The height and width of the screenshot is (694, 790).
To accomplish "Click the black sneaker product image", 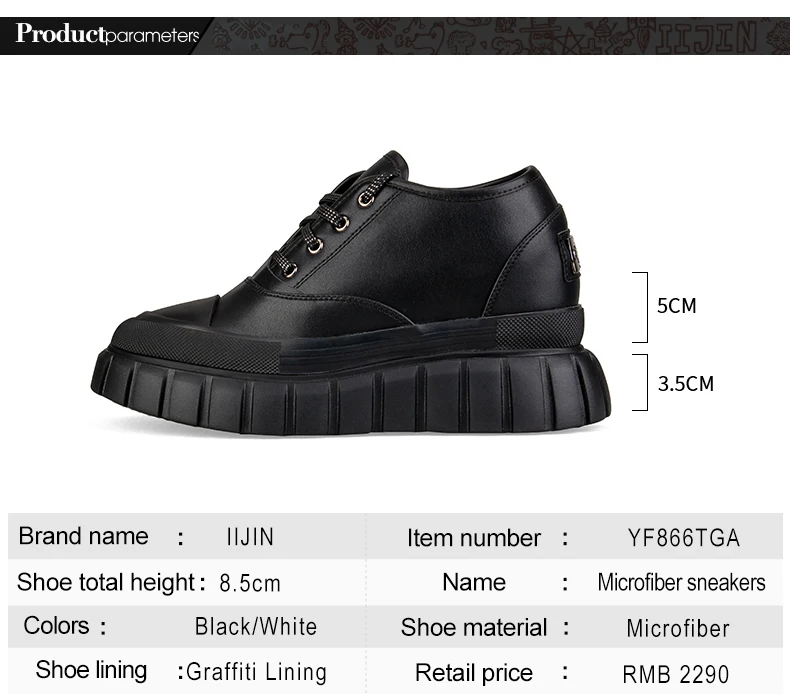I will coord(351,293).
